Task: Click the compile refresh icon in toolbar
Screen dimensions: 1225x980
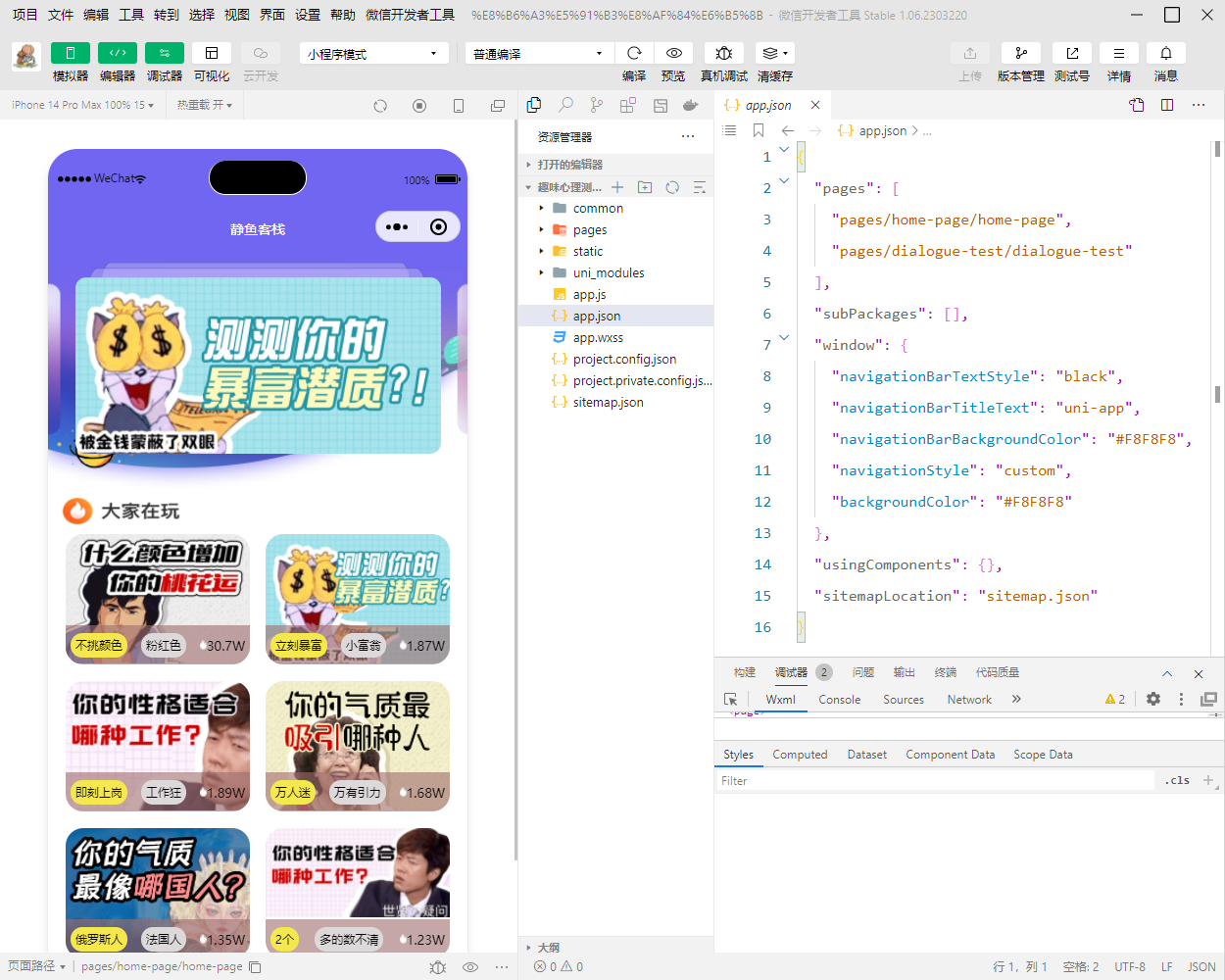Action: click(x=634, y=53)
